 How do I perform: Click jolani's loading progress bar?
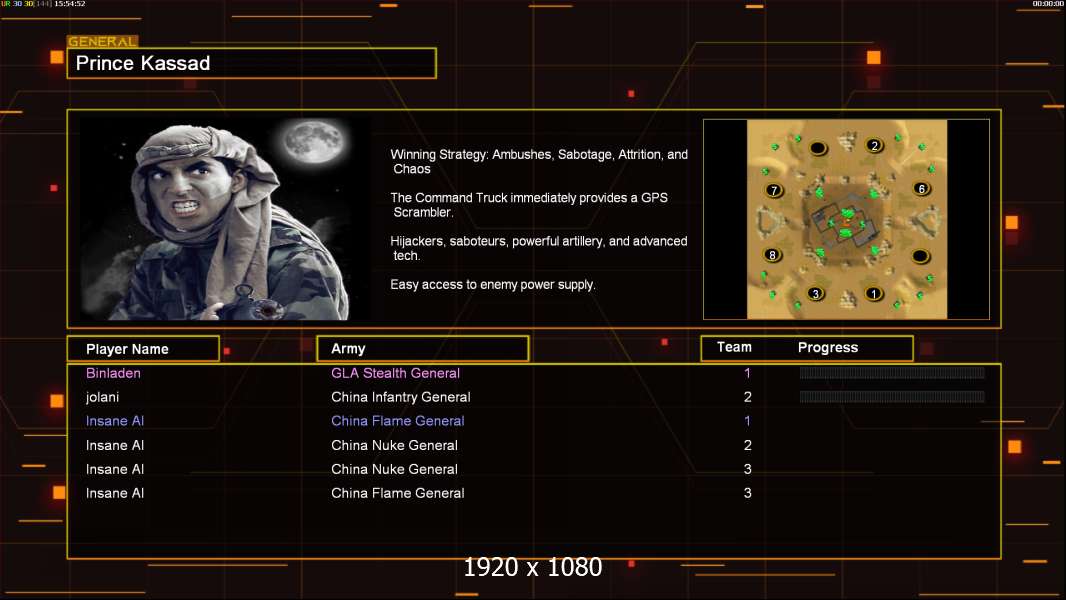pyautogui.click(x=892, y=397)
